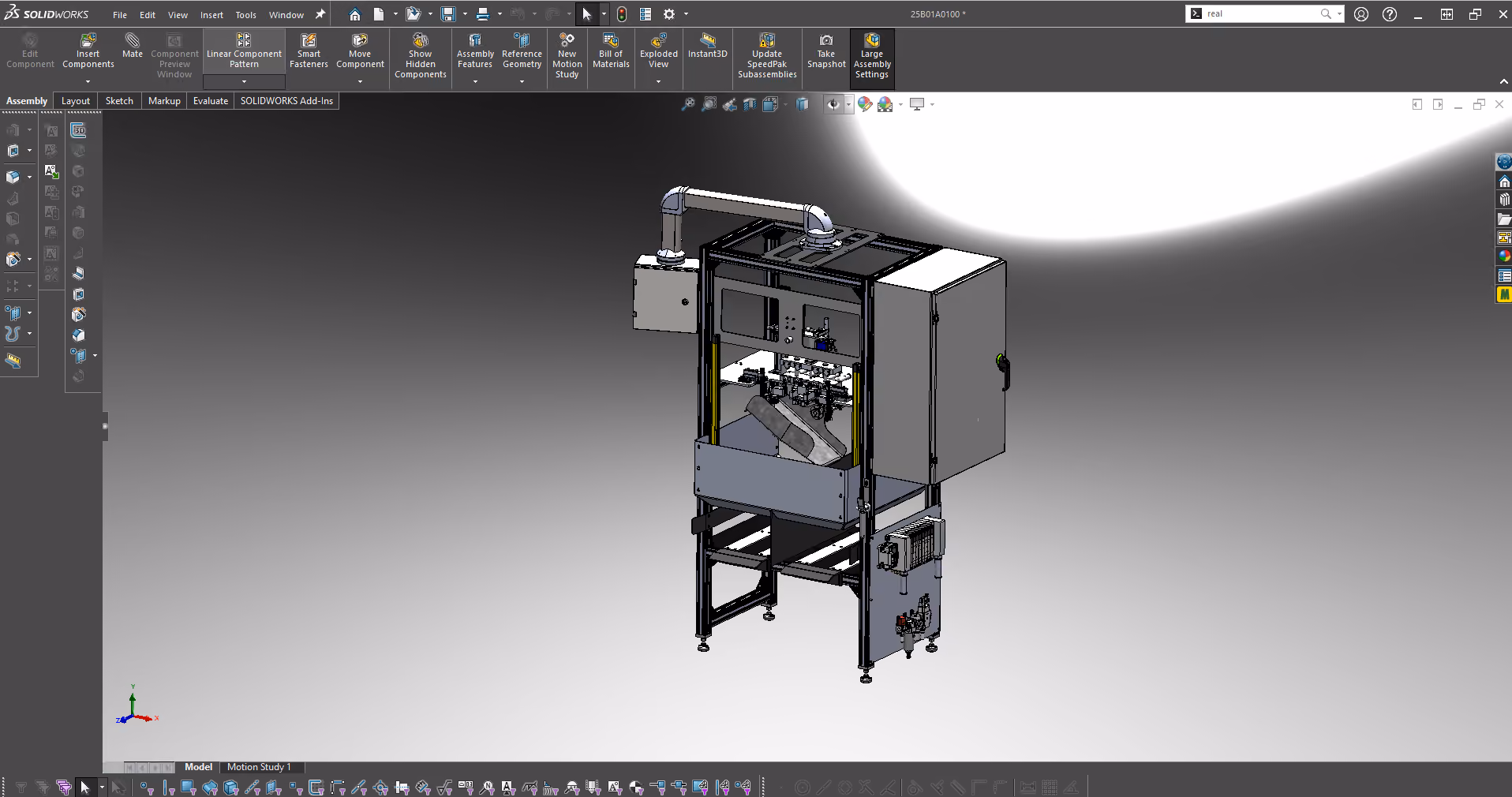Image resolution: width=1512 pixels, height=797 pixels.
Task: Switch to SOLIDWORKS Add-Ins tab
Action: [286, 101]
